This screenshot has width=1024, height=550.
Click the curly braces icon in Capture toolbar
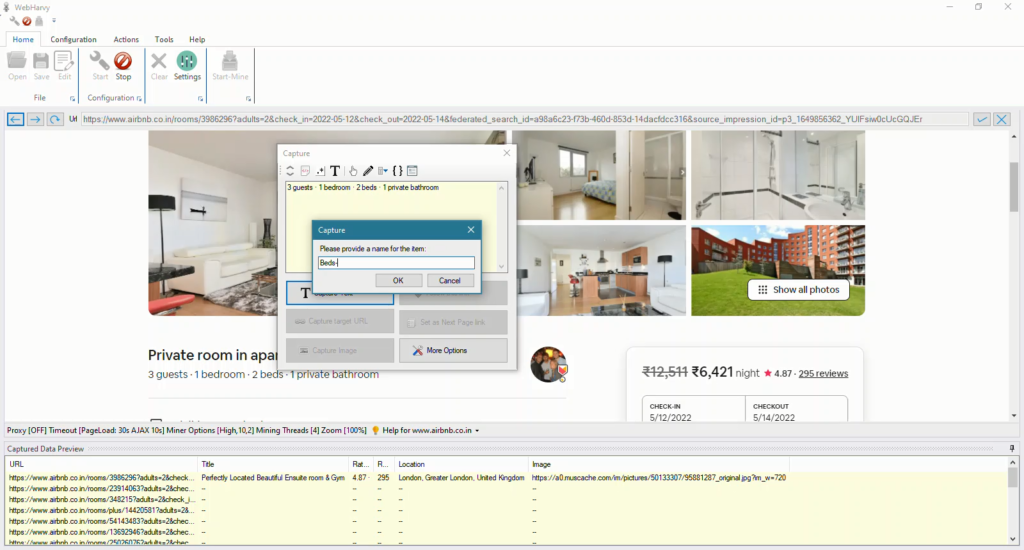click(x=397, y=171)
